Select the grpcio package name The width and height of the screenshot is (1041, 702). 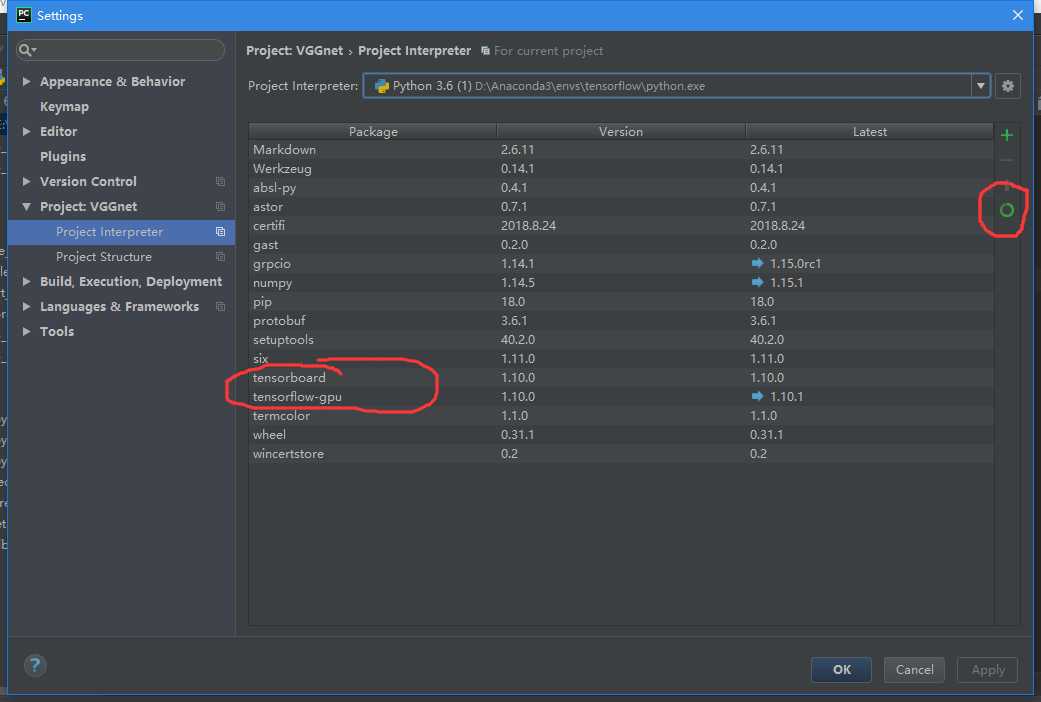(272, 264)
